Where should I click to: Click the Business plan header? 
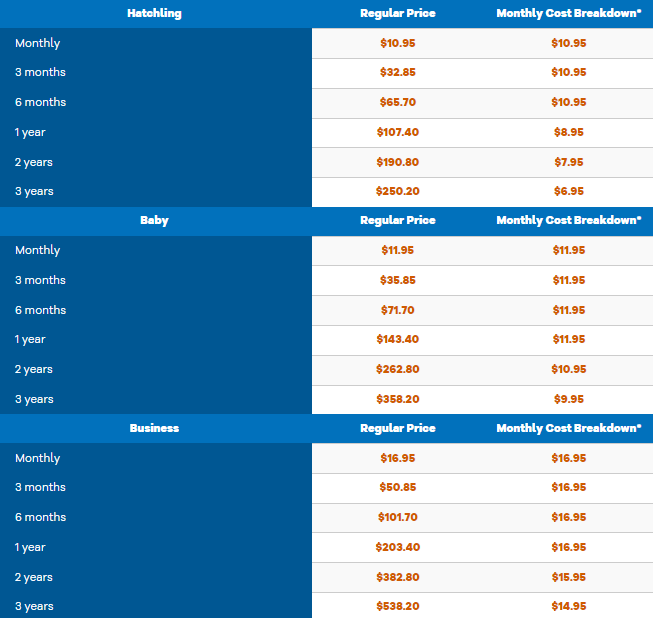(x=154, y=428)
